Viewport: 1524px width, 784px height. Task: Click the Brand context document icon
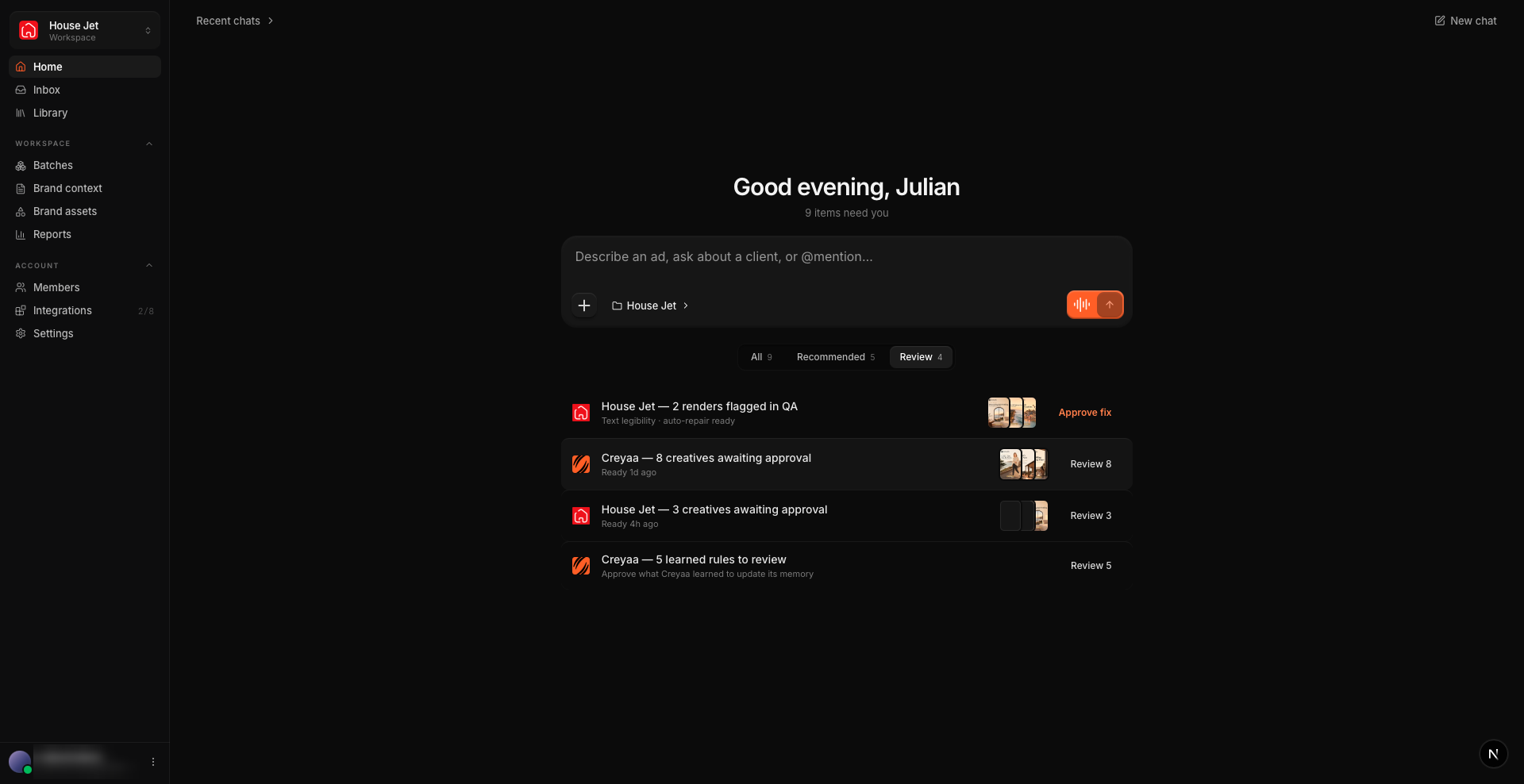click(x=21, y=188)
